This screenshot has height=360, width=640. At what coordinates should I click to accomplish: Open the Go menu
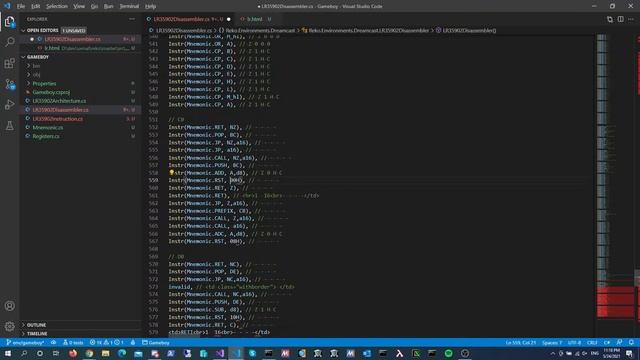click(94, 7)
